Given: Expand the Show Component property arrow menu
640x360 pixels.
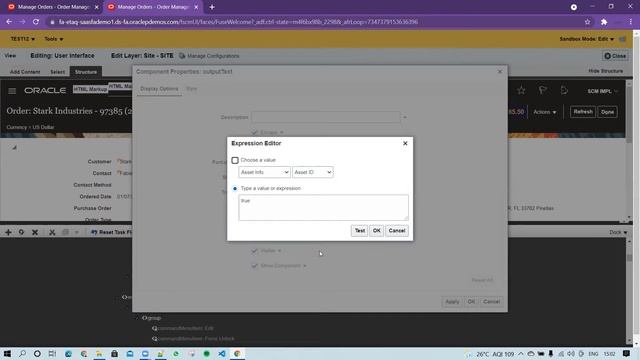Looking at the screenshot, I should (304, 266).
